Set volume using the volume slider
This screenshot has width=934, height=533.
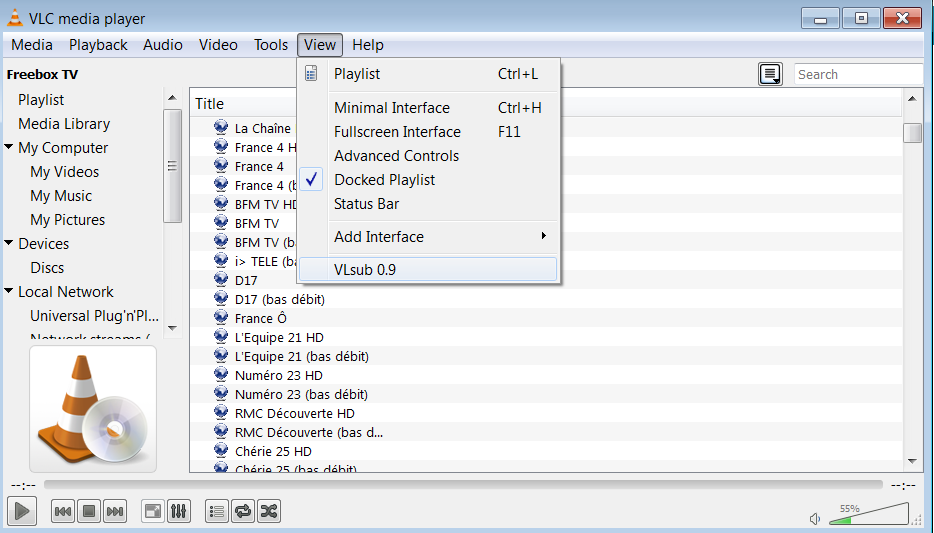coord(868,514)
